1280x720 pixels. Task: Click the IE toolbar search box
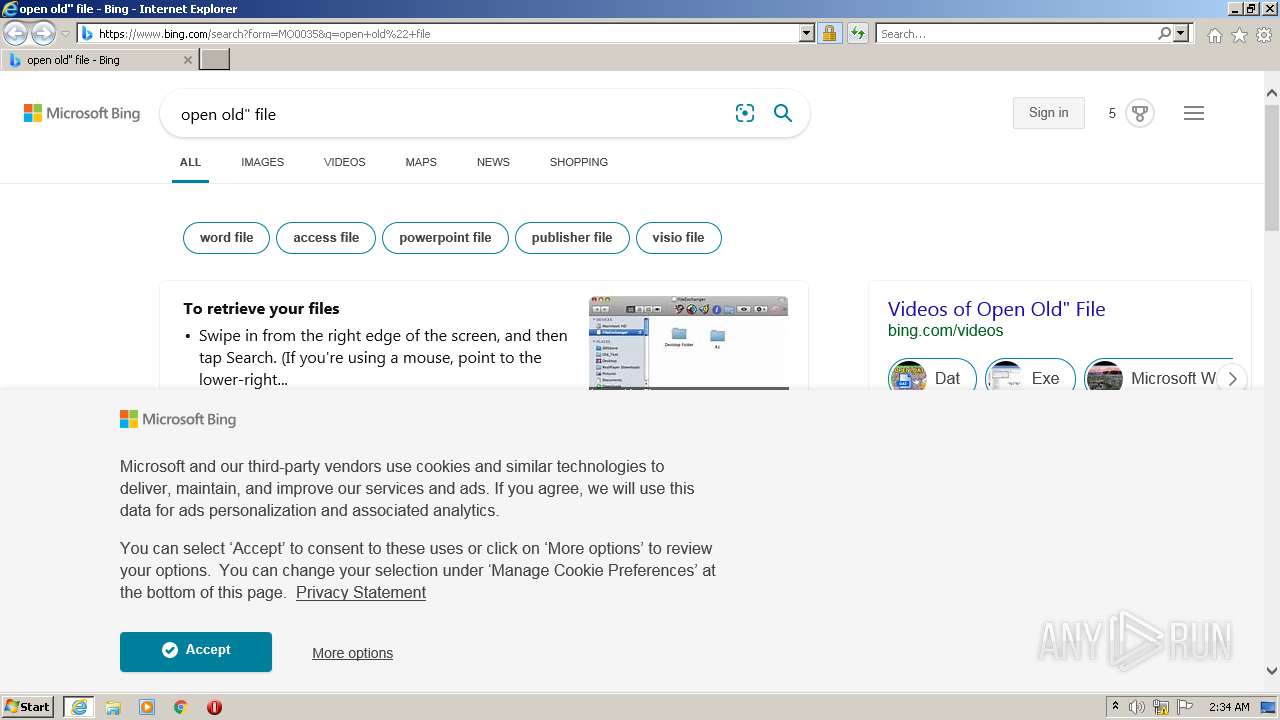1016,34
